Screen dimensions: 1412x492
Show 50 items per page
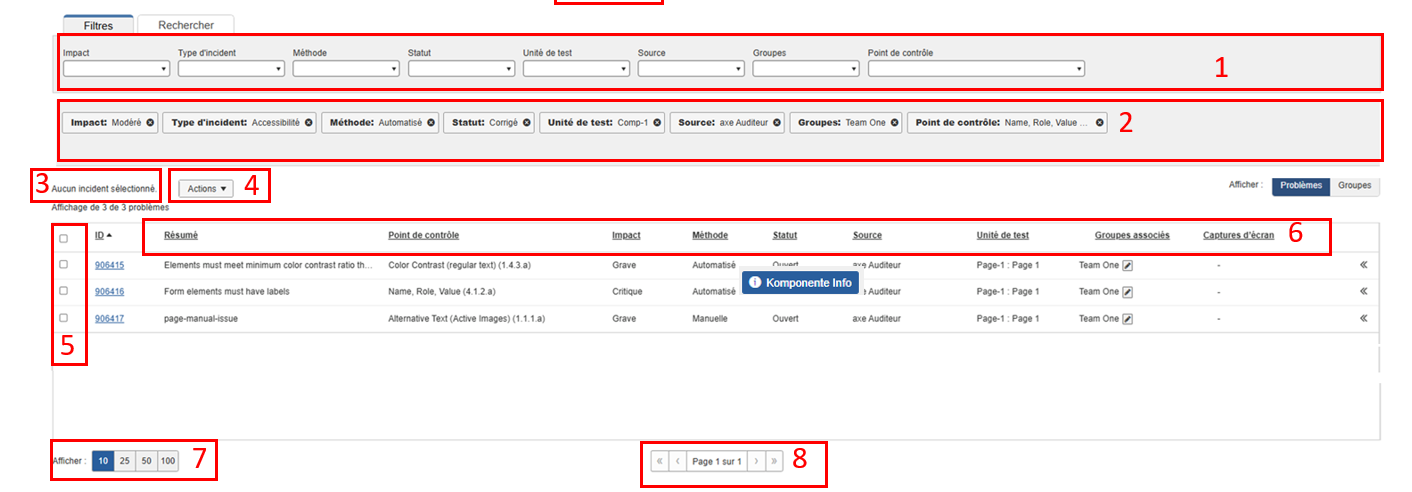coord(146,461)
